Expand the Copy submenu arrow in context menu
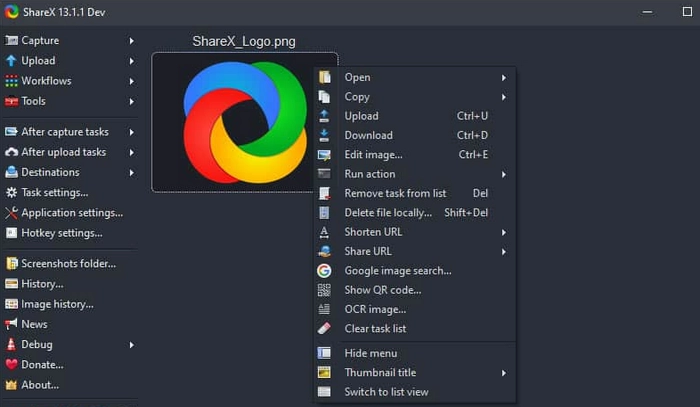 (x=504, y=97)
